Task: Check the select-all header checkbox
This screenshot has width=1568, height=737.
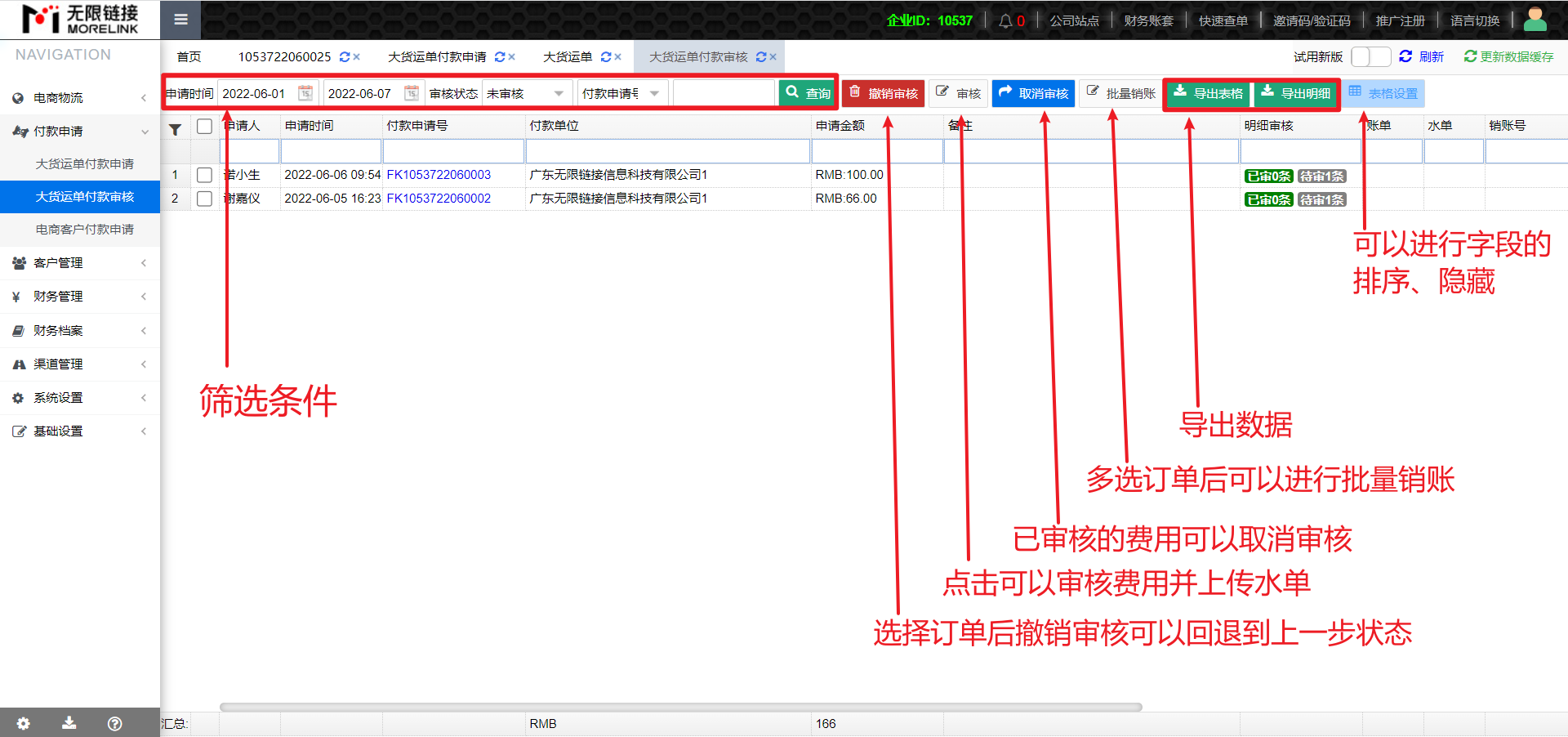Action: click(x=205, y=127)
